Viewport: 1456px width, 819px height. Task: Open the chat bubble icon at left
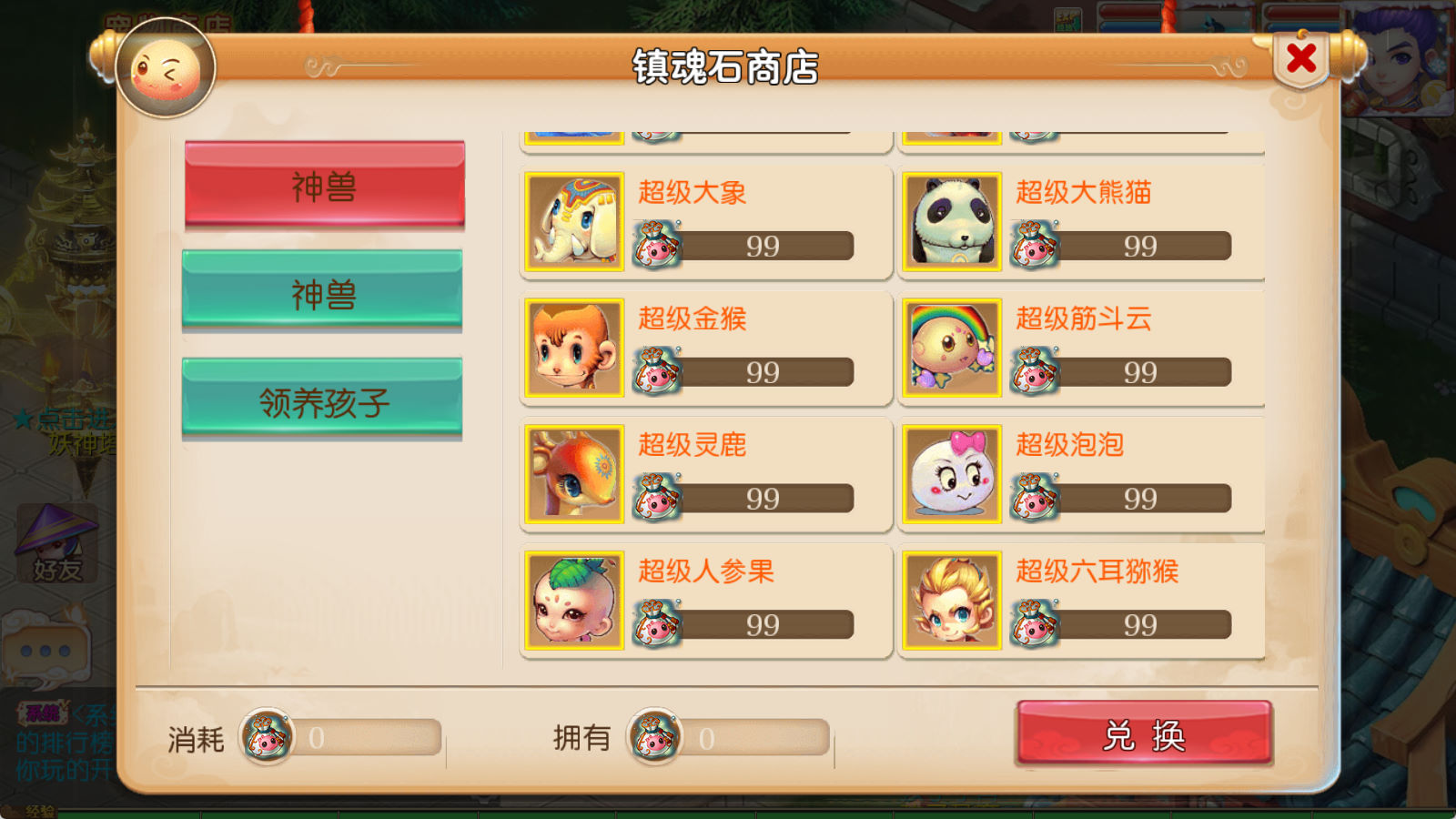(x=45, y=647)
